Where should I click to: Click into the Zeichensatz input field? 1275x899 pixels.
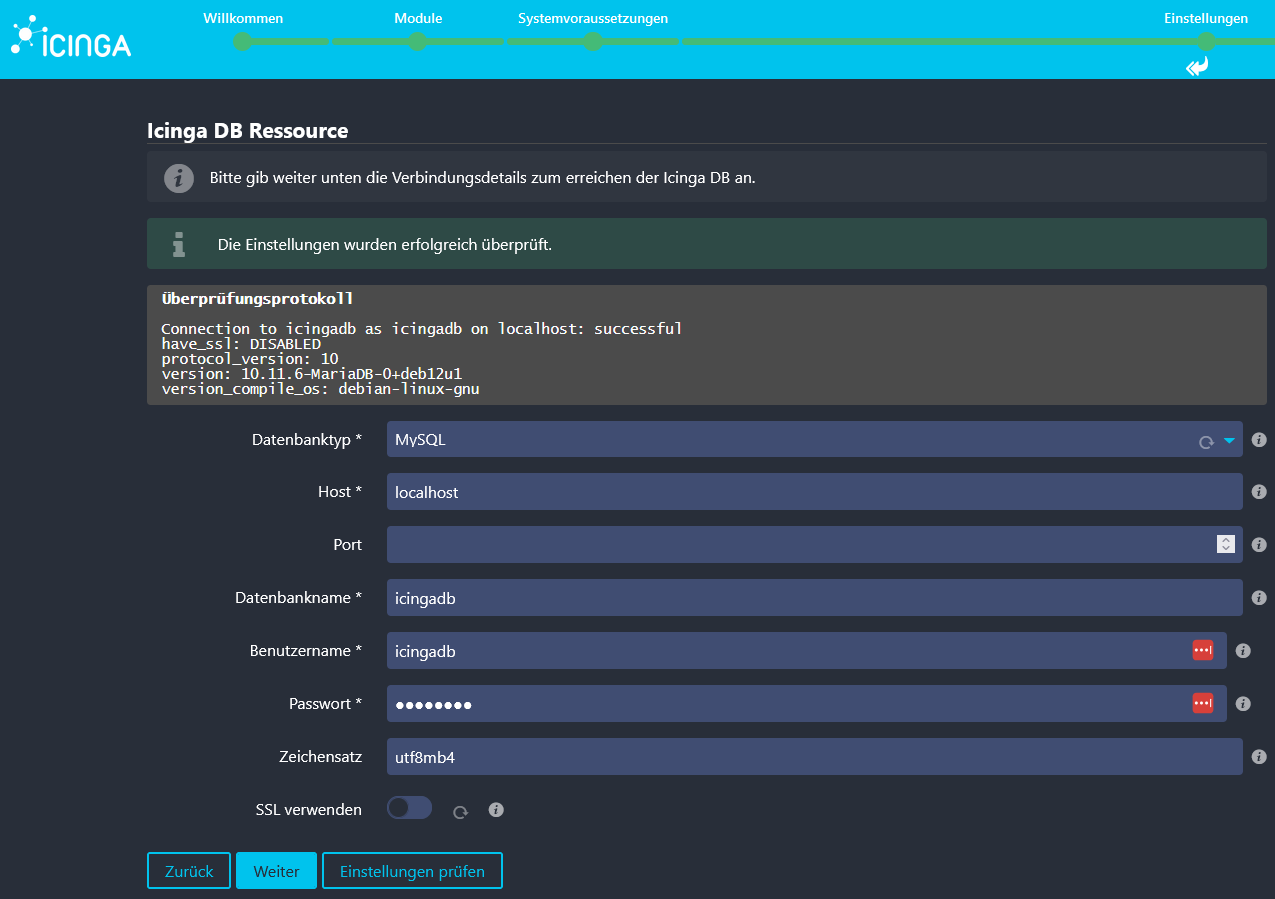pos(815,757)
